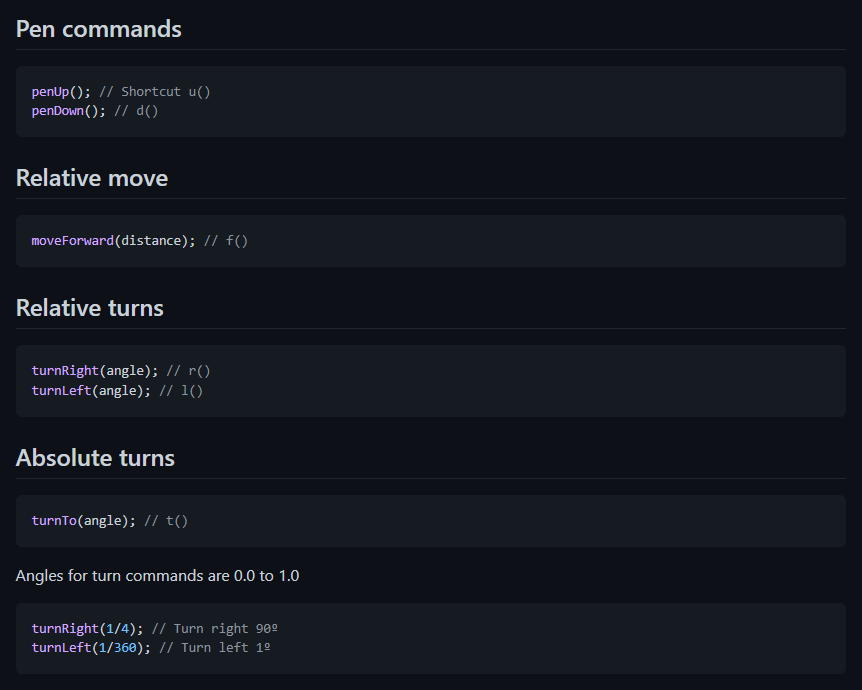Click the turnRight(angle) code line

pos(121,371)
